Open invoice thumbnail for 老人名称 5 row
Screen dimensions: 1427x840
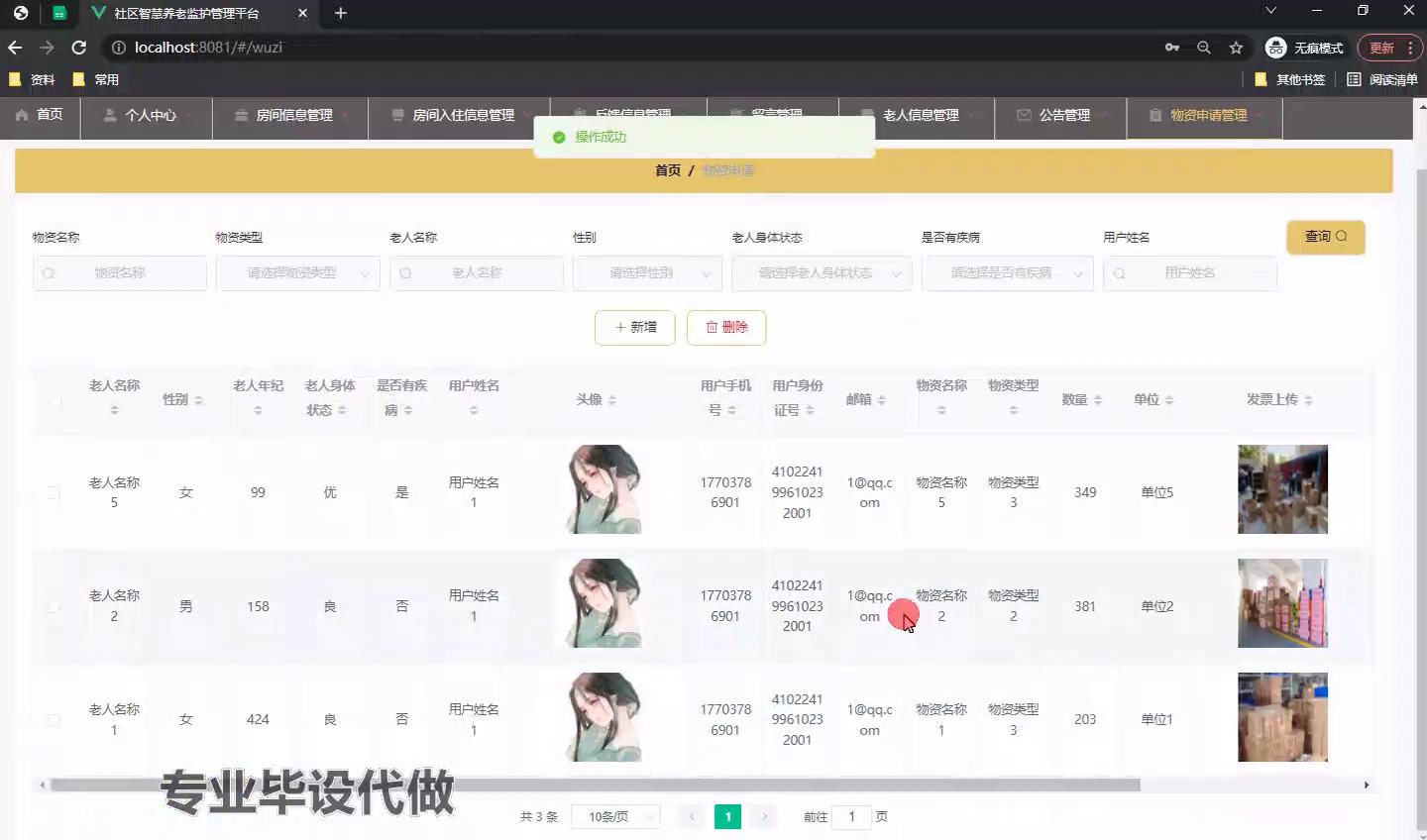coord(1282,490)
